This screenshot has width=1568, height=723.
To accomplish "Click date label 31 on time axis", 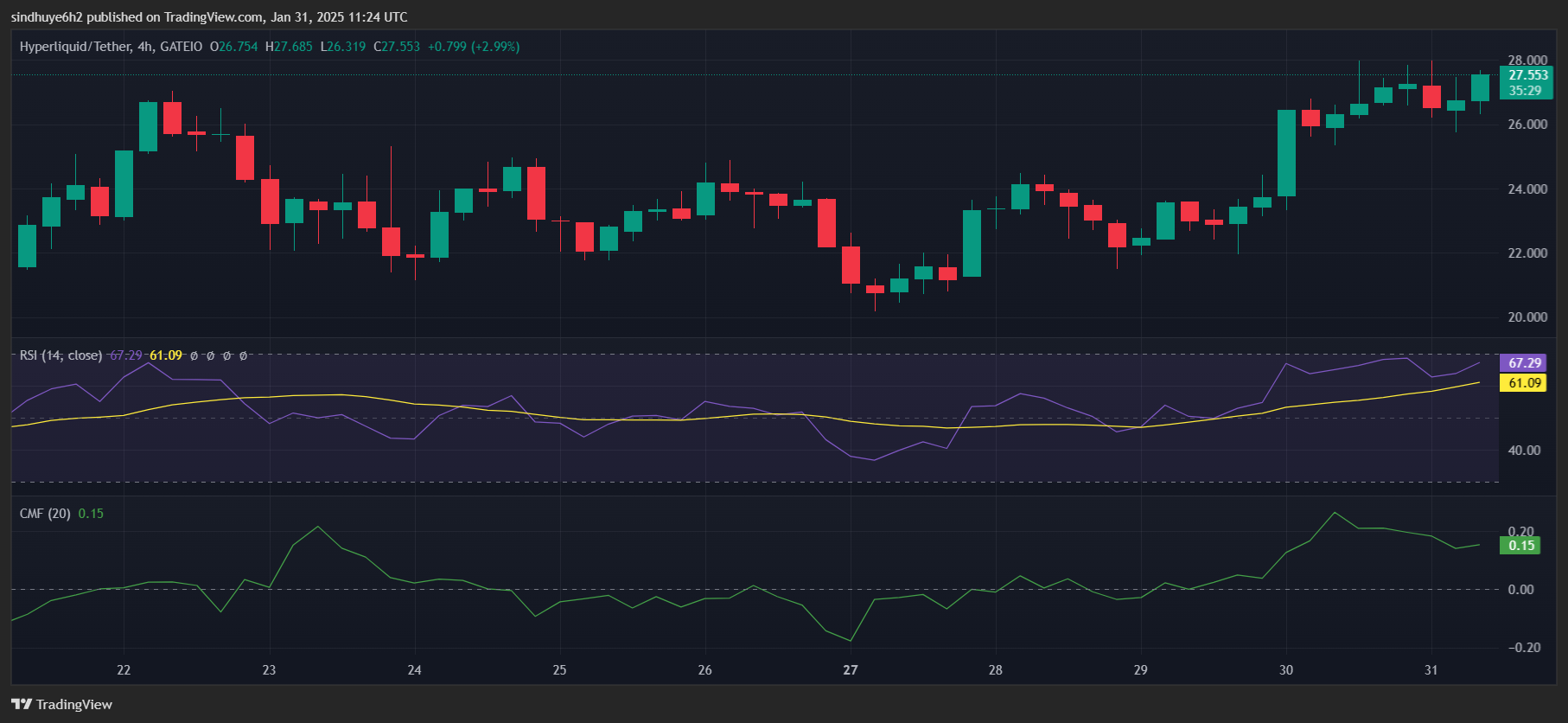I will click(x=1431, y=670).
